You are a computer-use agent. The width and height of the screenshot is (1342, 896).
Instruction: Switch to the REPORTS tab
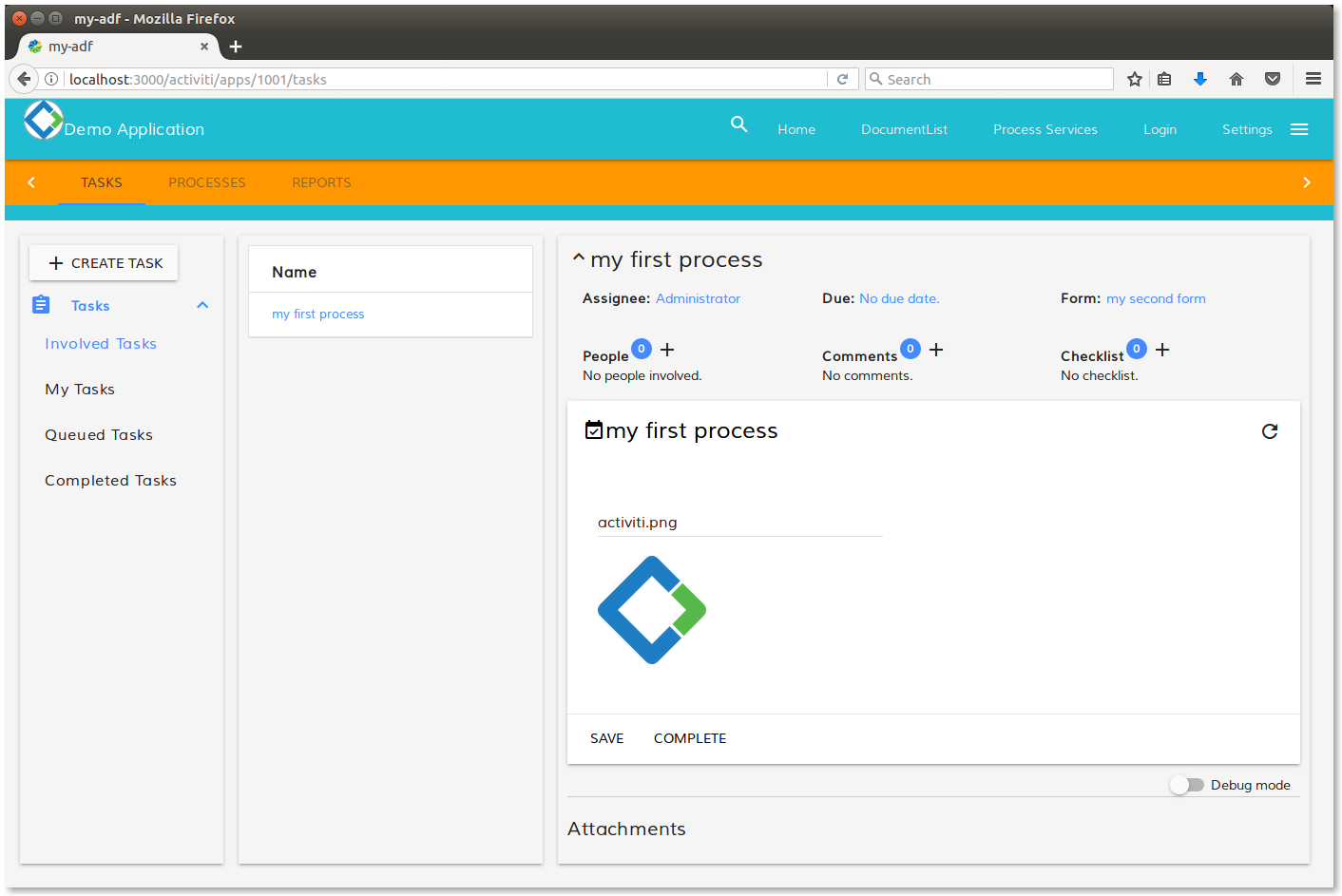(x=321, y=182)
